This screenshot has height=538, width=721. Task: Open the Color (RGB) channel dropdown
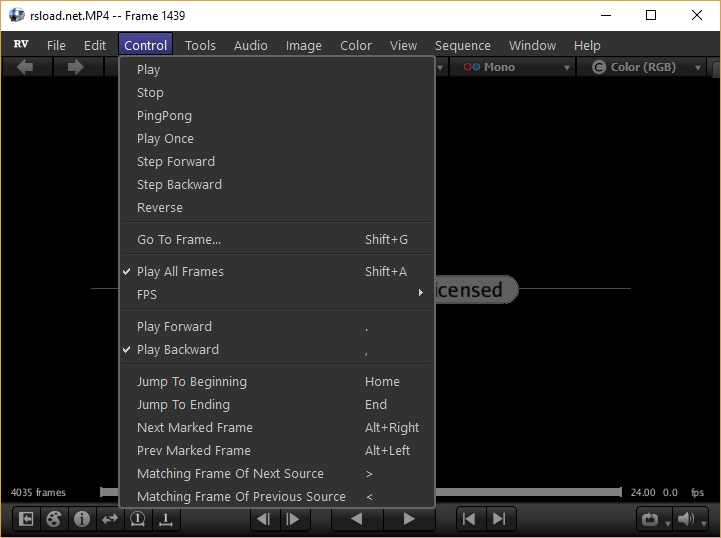click(x=641, y=67)
